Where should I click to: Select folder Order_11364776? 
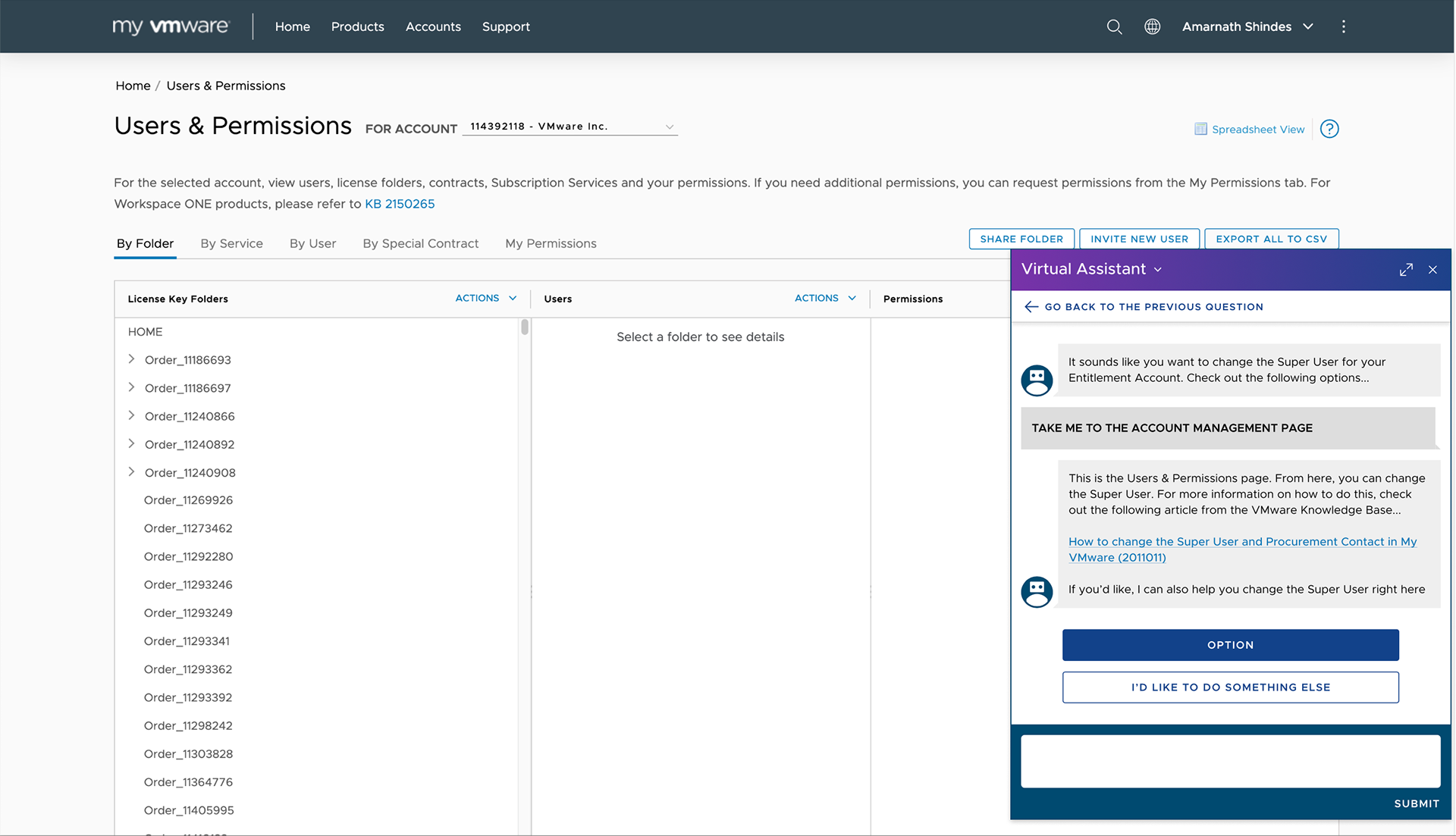188,782
